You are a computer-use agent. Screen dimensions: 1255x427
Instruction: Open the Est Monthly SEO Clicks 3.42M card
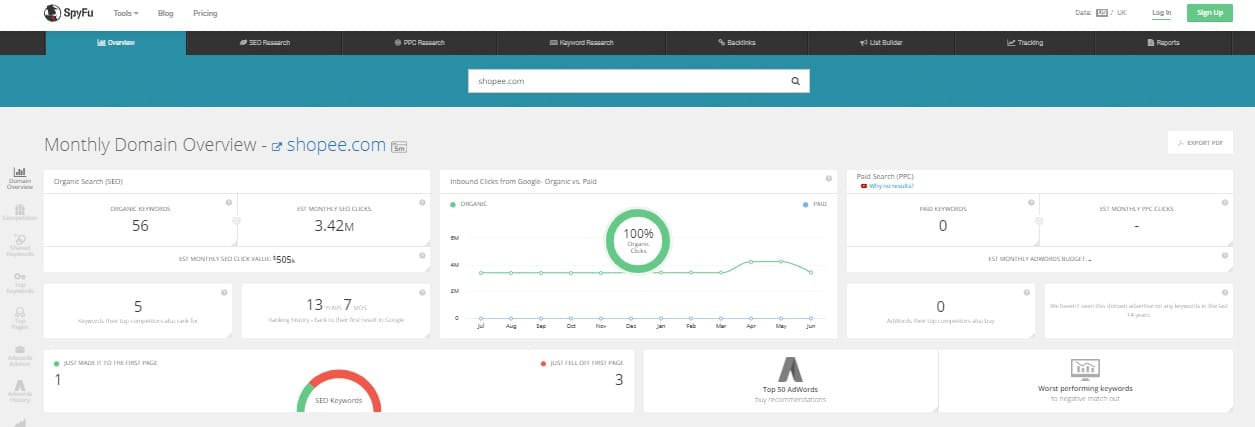[x=334, y=220]
